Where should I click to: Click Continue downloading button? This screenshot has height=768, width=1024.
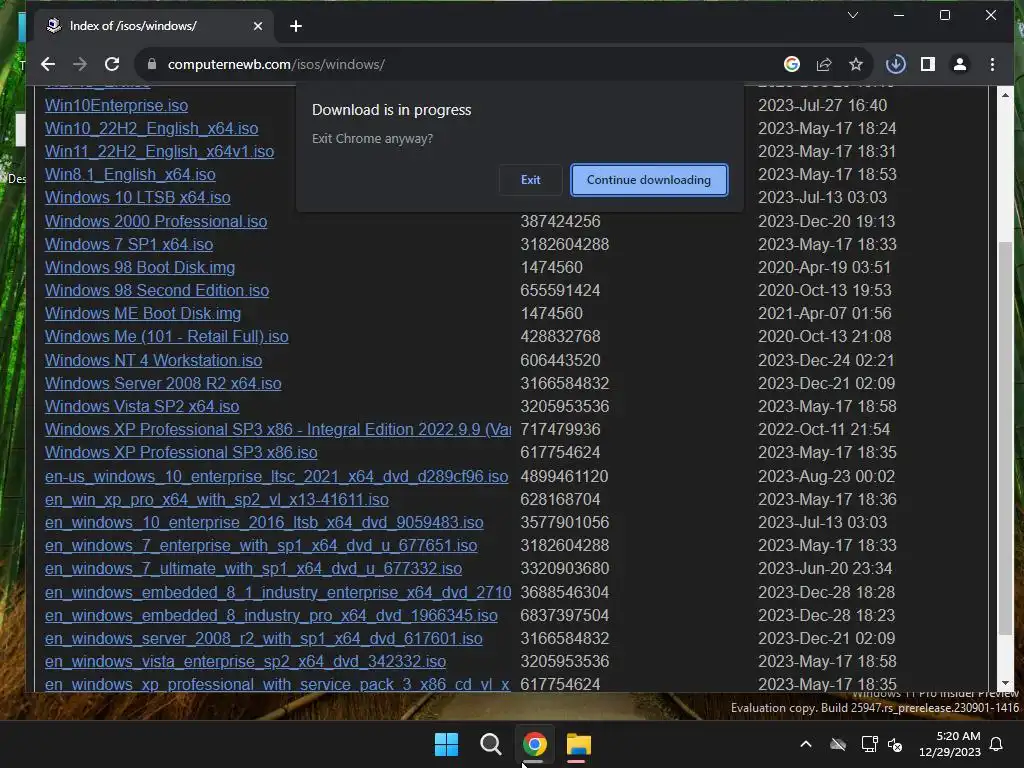coord(648,180)
